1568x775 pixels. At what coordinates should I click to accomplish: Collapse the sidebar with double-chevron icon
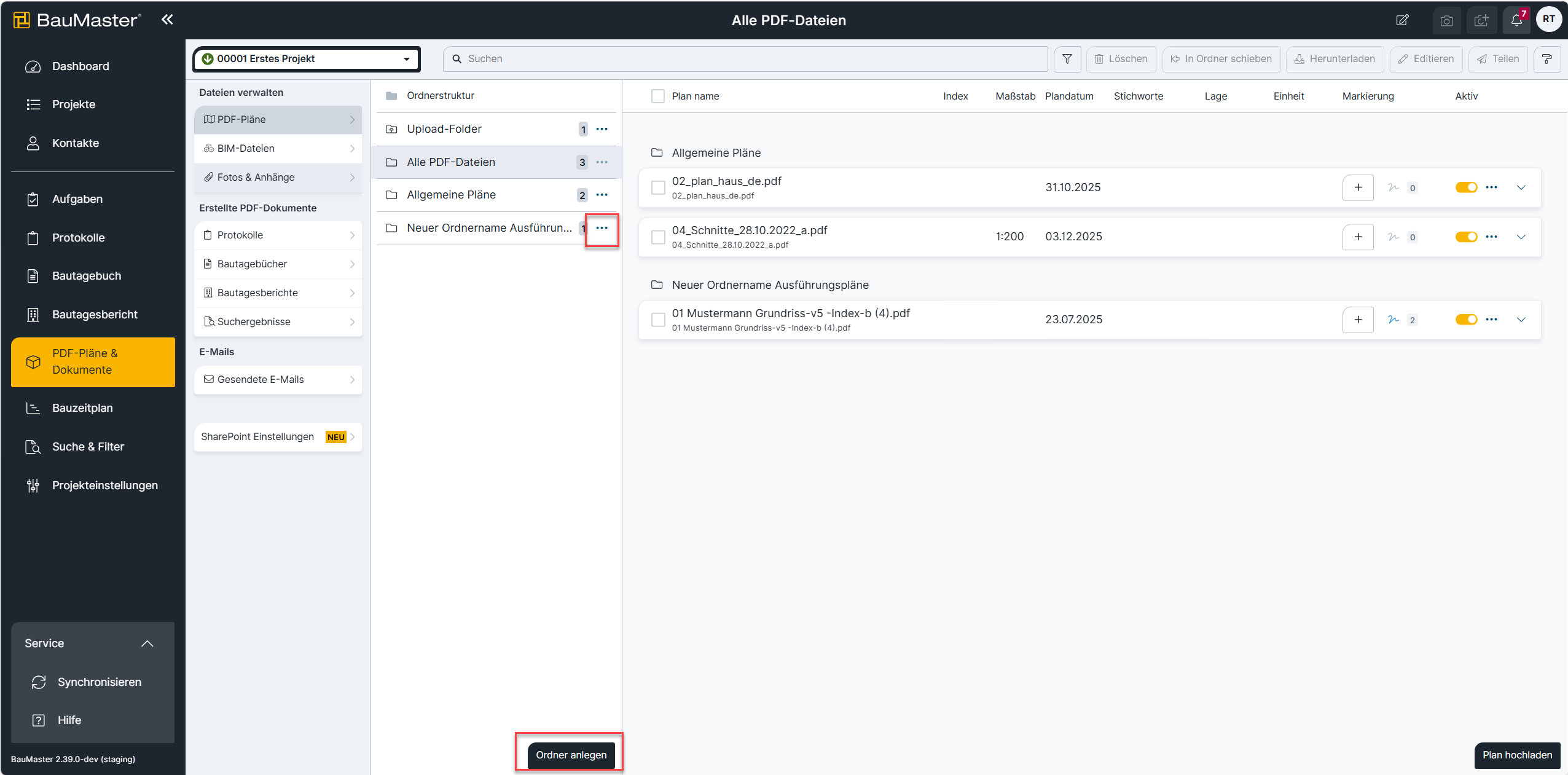point(167,20)
